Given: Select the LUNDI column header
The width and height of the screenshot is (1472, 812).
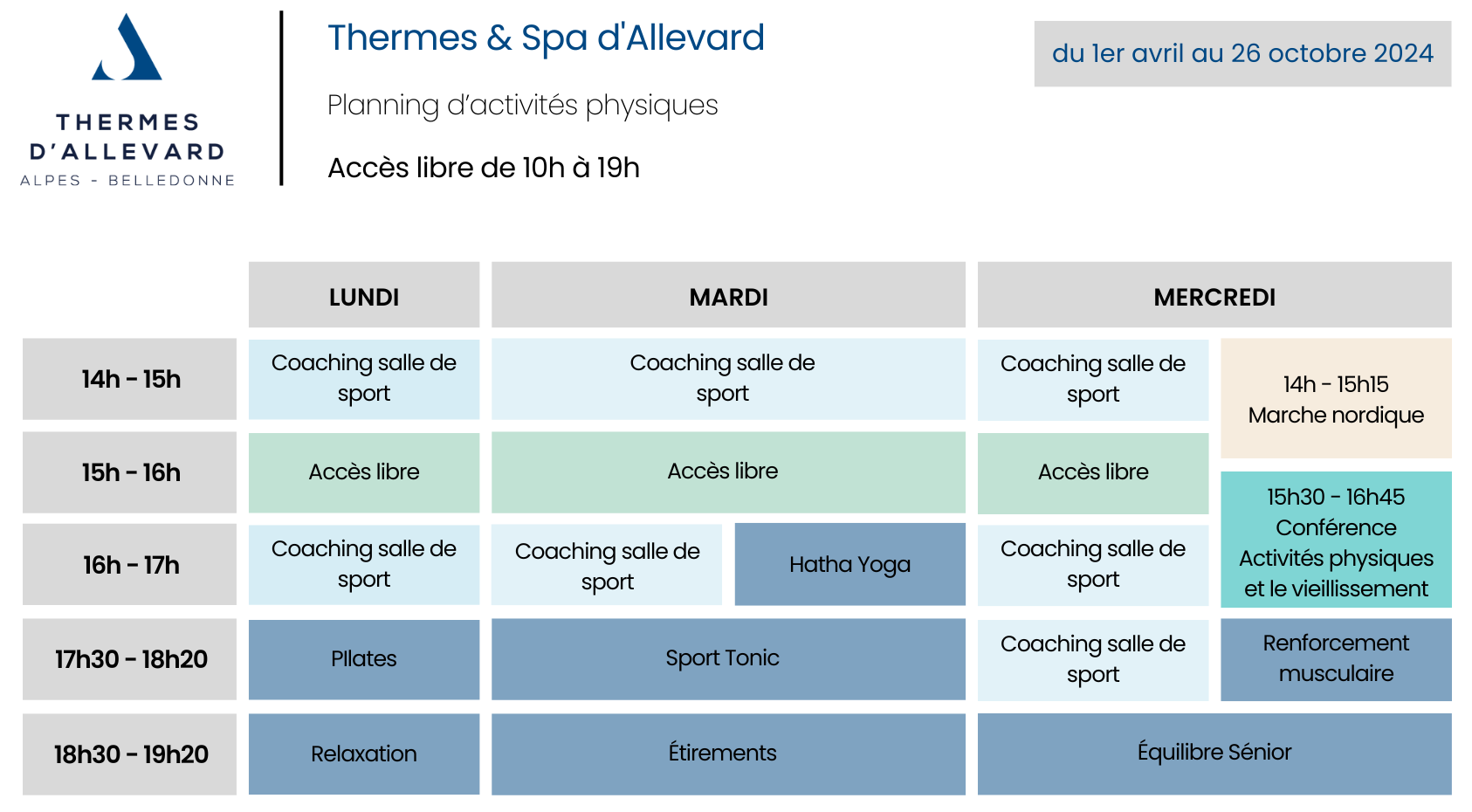Looking at the screenshot, I should pyautogui.click(x=364, y=295).
